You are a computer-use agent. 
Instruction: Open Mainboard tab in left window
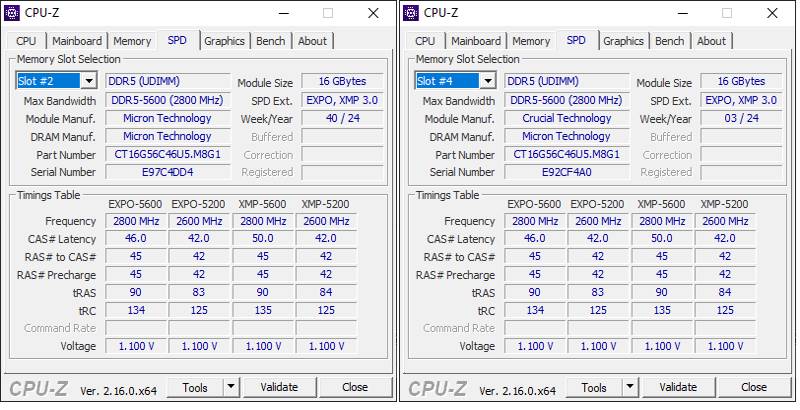coord(77,41)
